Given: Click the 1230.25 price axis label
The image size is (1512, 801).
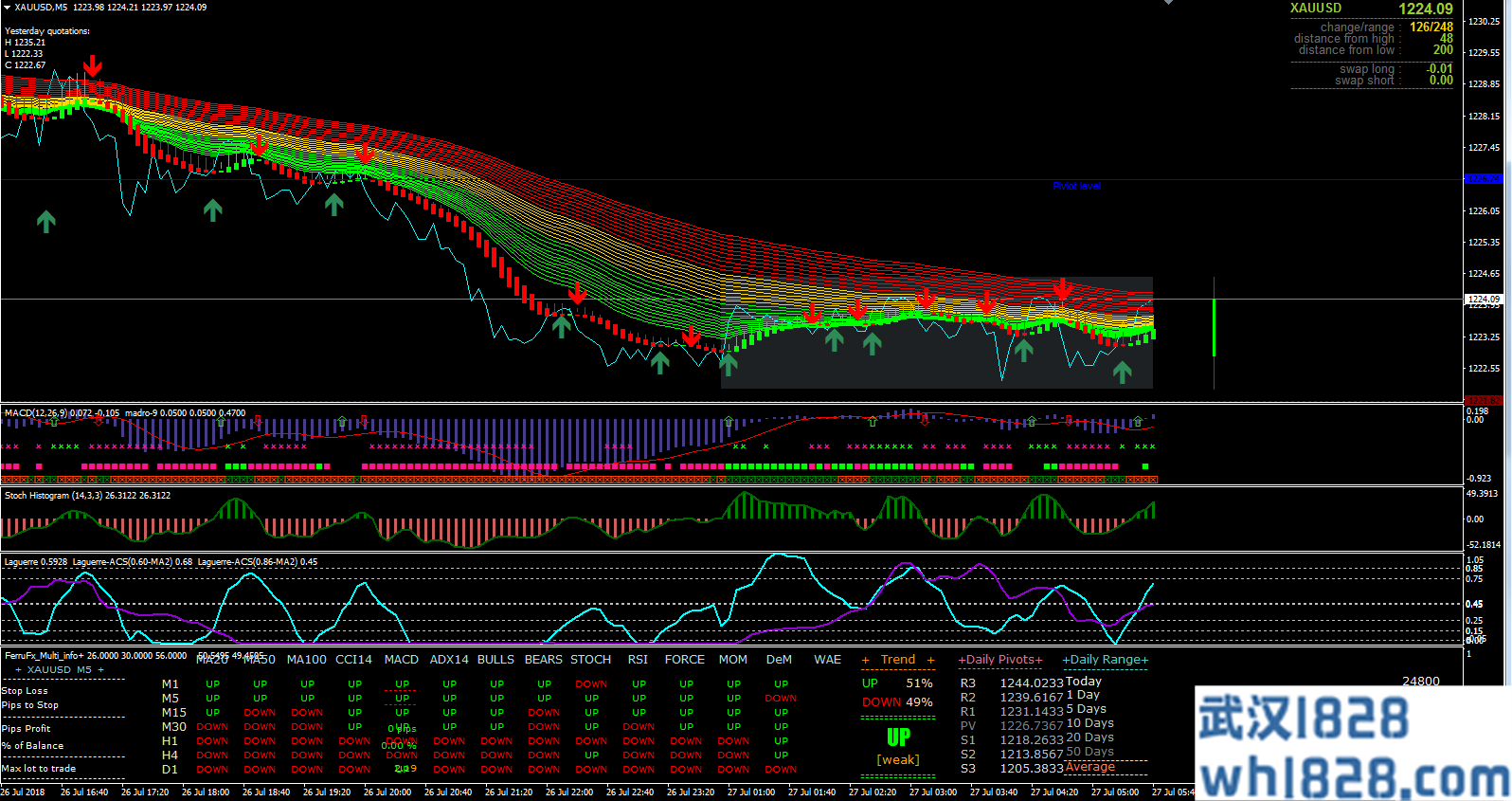Looking at the screenshot, I should (1484, 21).
